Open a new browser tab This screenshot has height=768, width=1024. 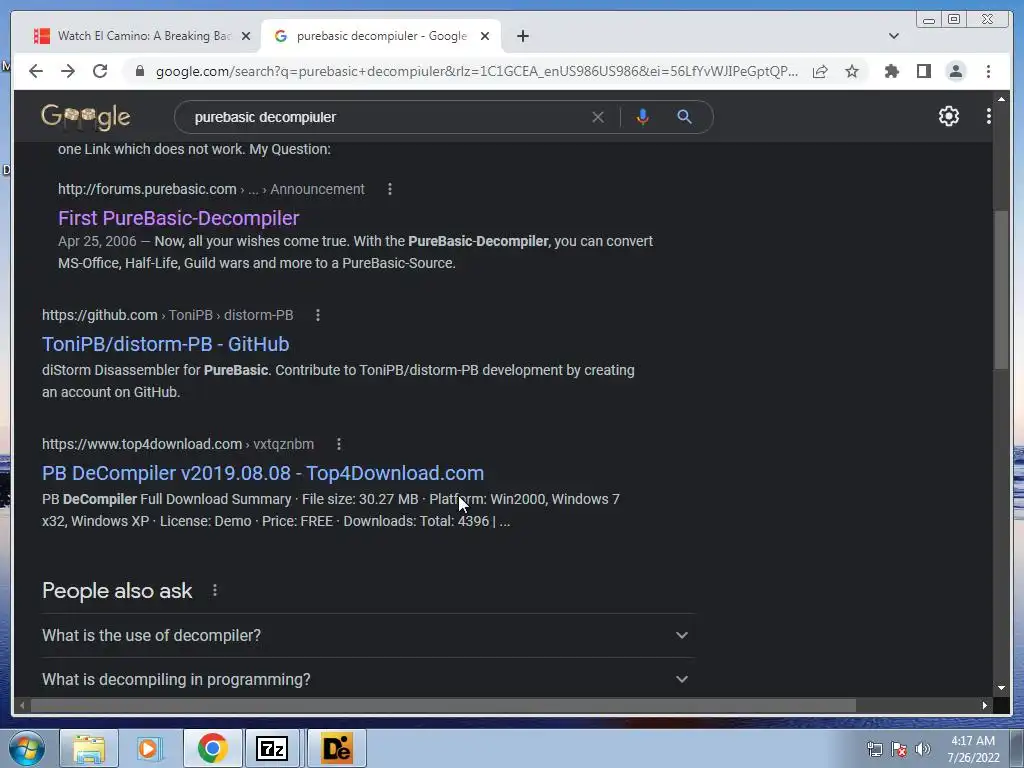pyautogui.click(x=522, y=36)
